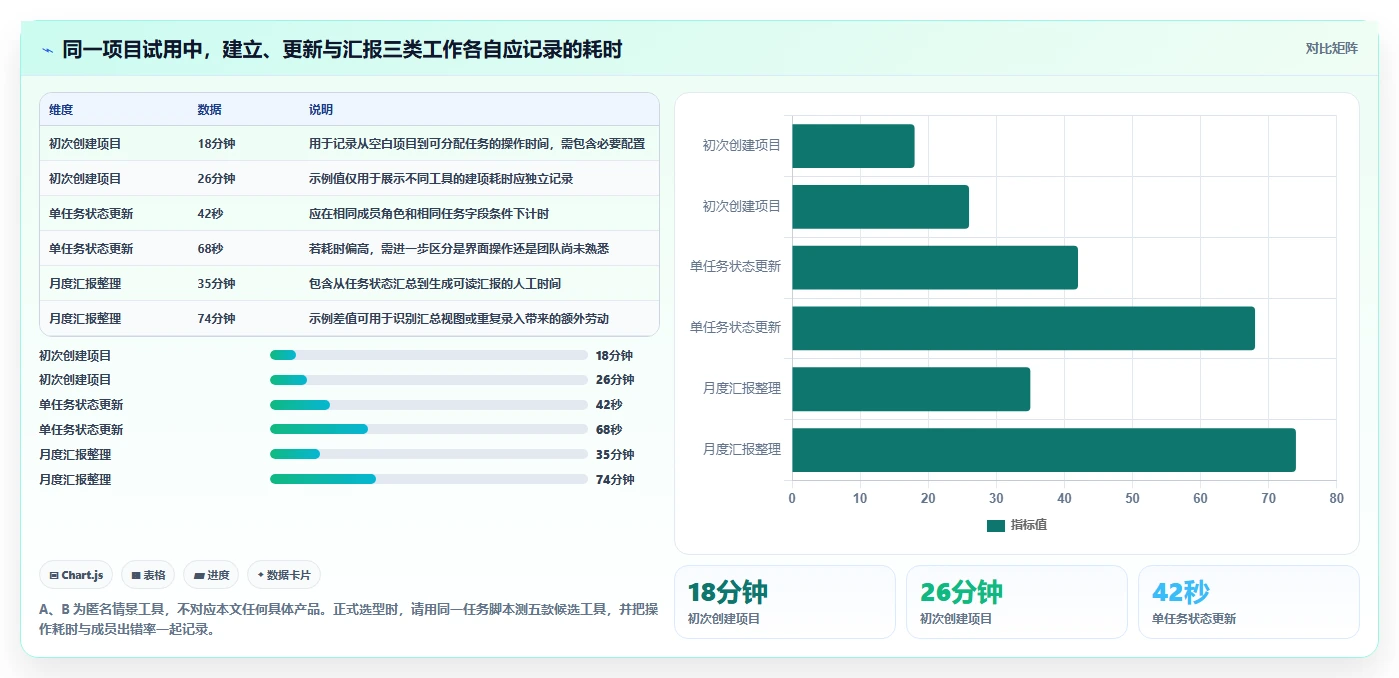
Task: Click the chart bar ending near 68
Action: click(x=1023, y=328)
